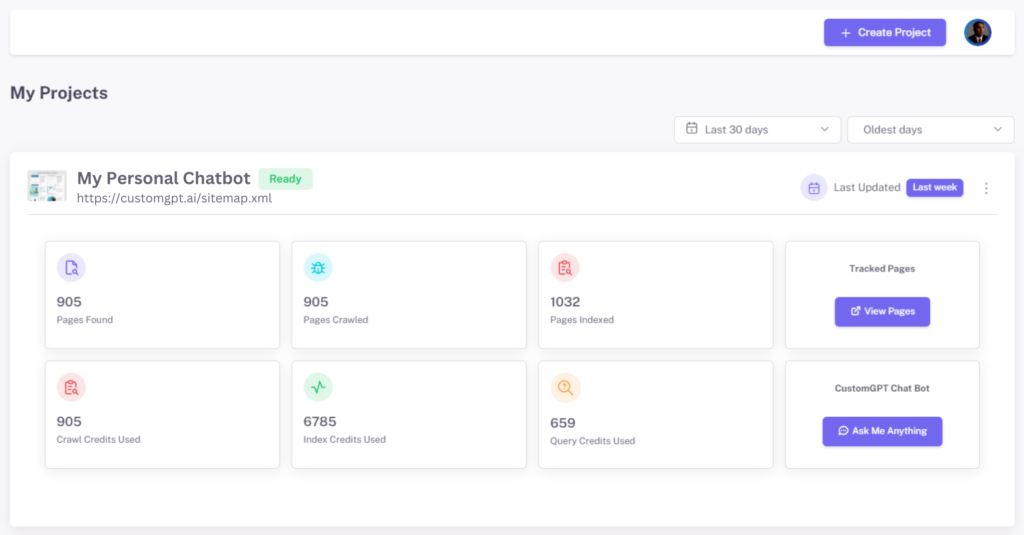Screen dimensions: 1024x535
Task: Open the three-dot project options menu
Action: click(986, 188)
